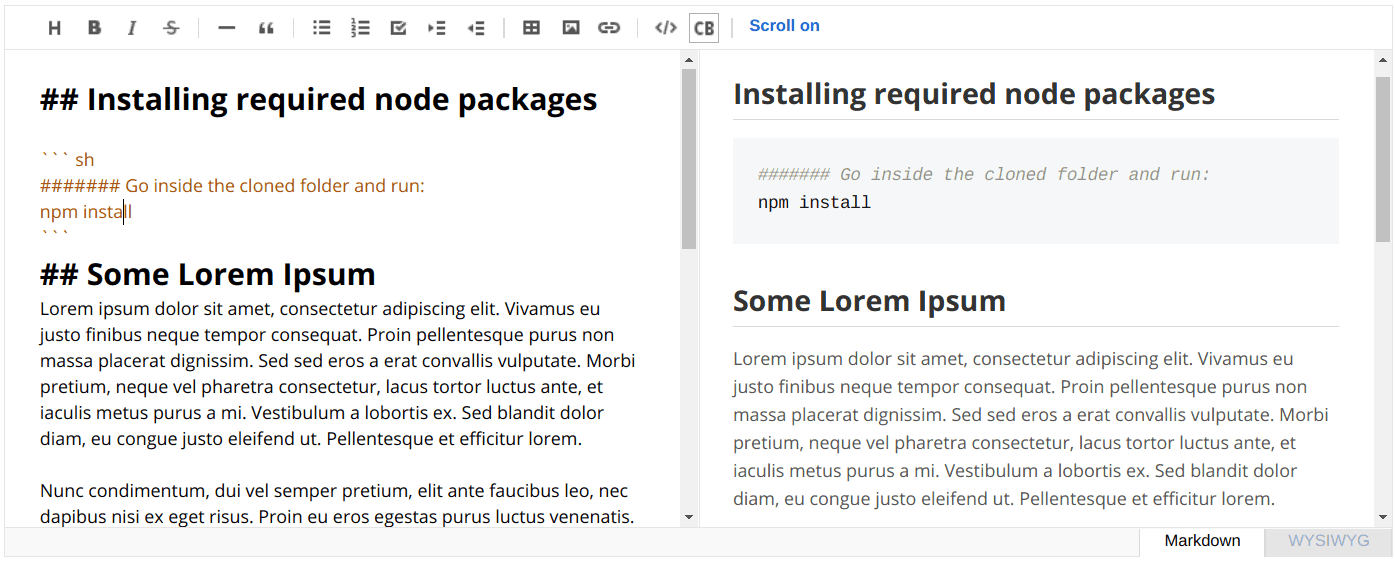Apply heading format with the H icon
This screenshot has width=1395, height=562.
(x=55, y=28)
